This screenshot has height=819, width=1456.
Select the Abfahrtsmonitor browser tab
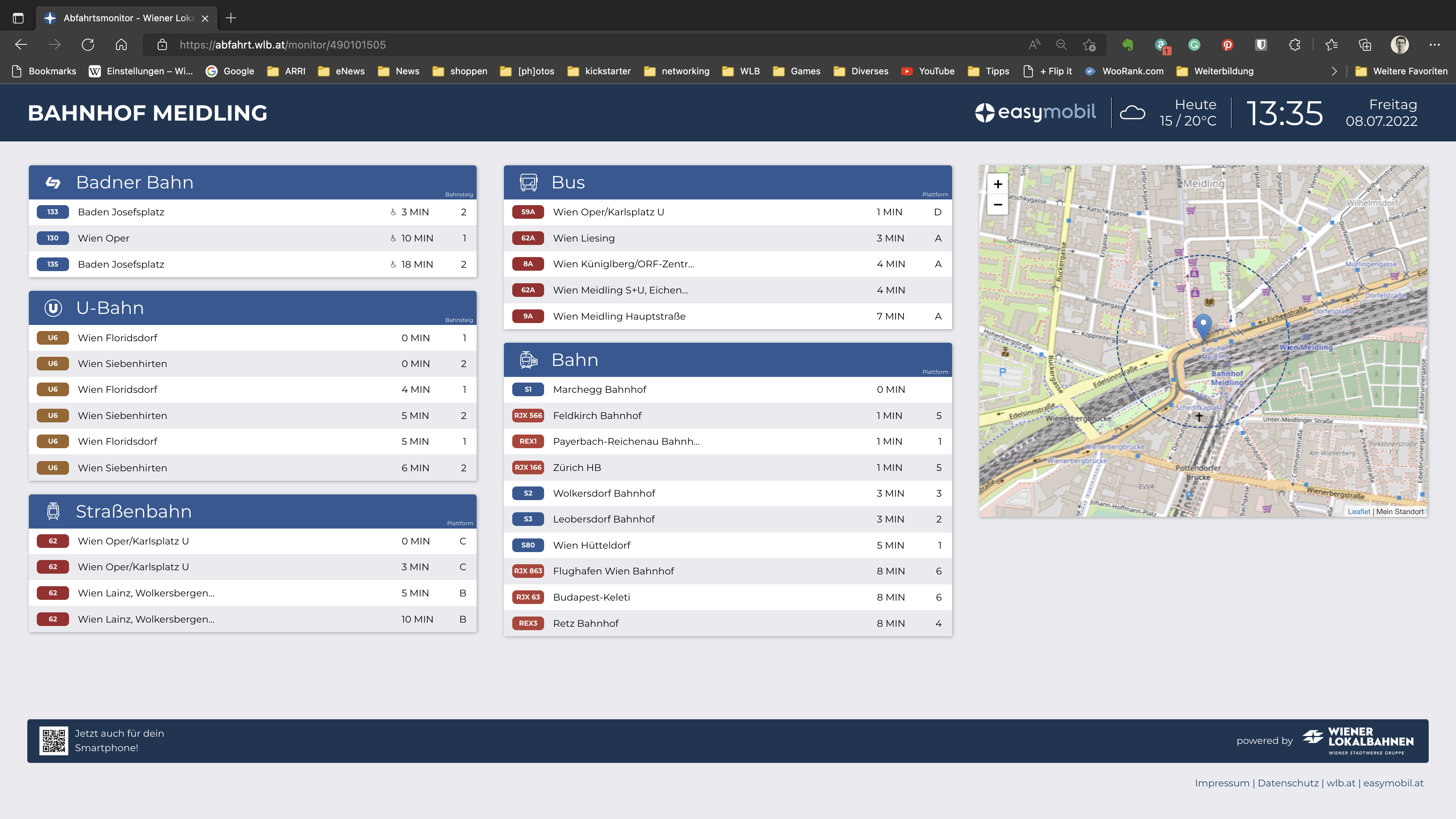127,18
